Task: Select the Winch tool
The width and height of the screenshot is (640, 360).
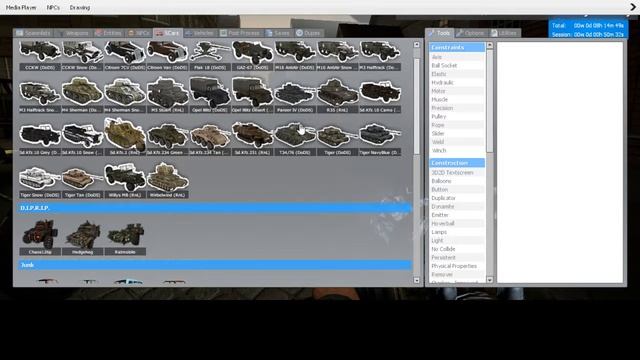Action: coord(457,151)
